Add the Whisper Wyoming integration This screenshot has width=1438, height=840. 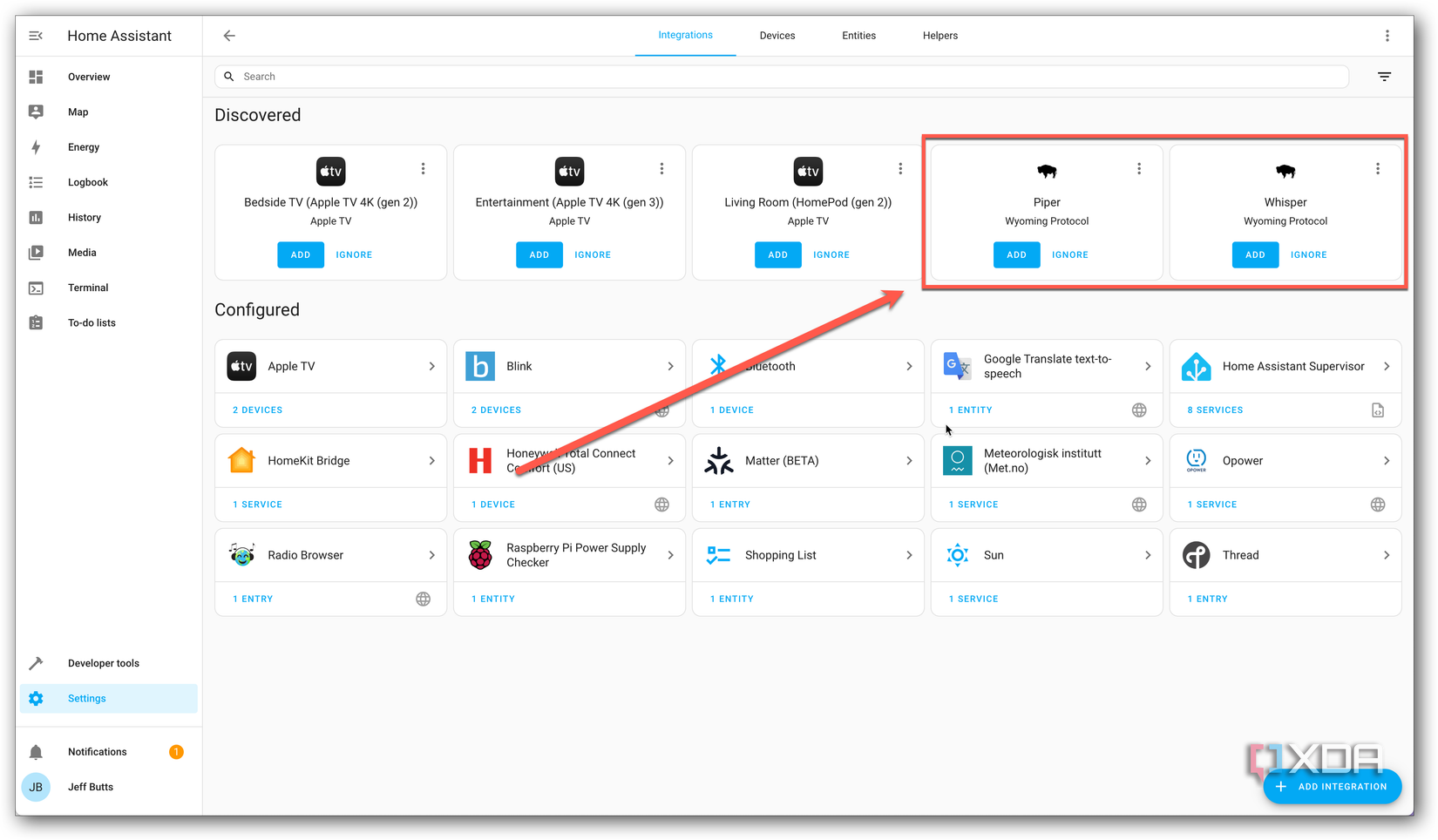pyautogui.click(x=1255, y=254)
